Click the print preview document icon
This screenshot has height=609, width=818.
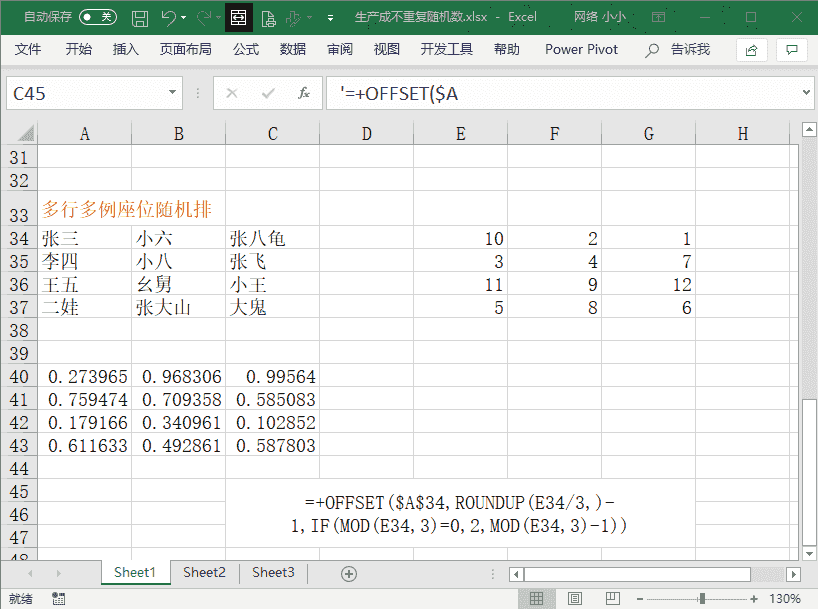[268, 18]
